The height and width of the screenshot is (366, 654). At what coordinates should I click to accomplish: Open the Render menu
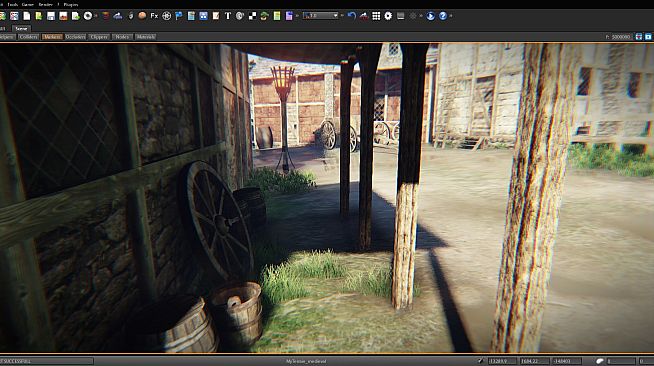(x=45, y=5)
